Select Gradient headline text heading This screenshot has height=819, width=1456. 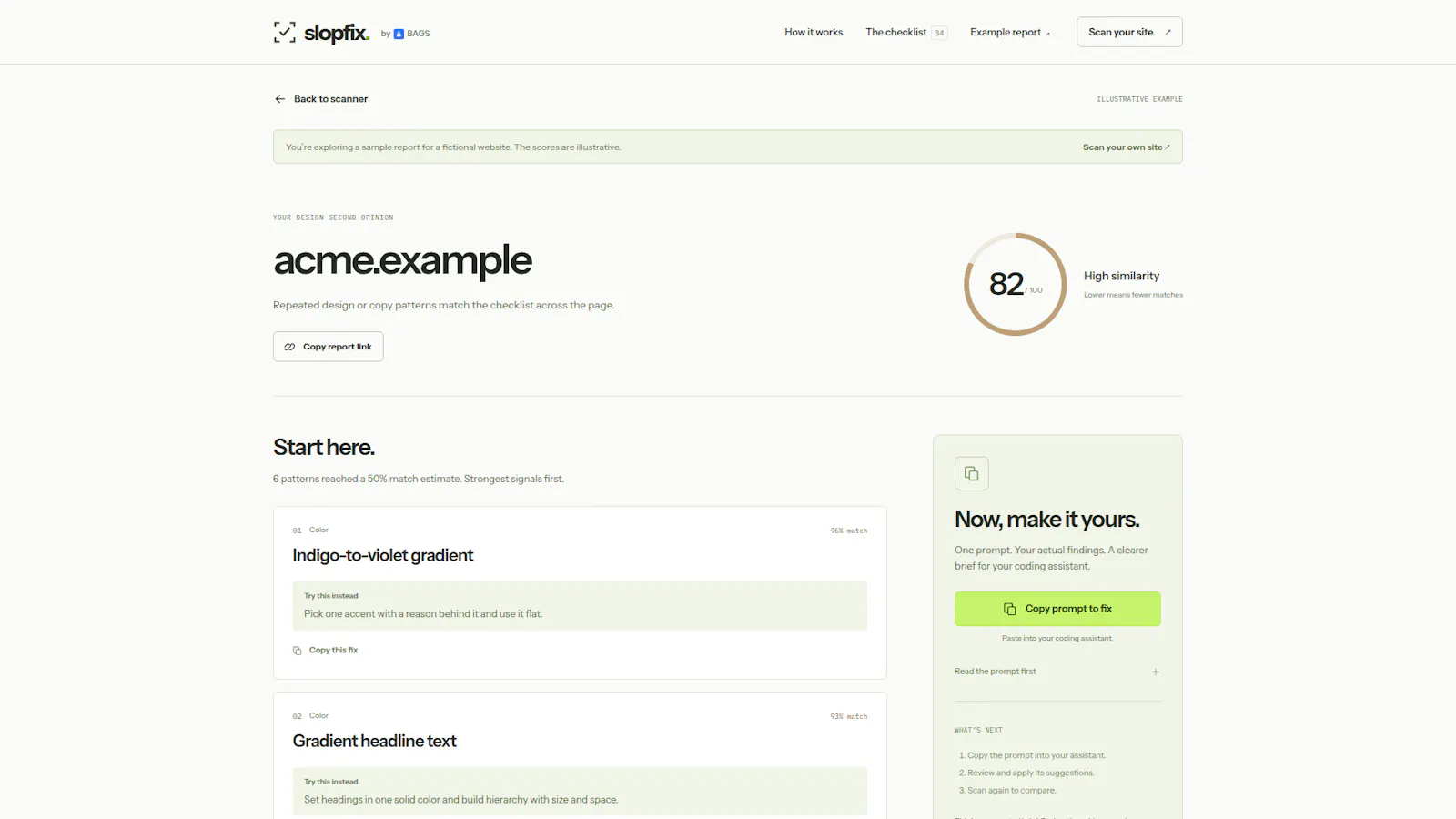click(374, 741)
